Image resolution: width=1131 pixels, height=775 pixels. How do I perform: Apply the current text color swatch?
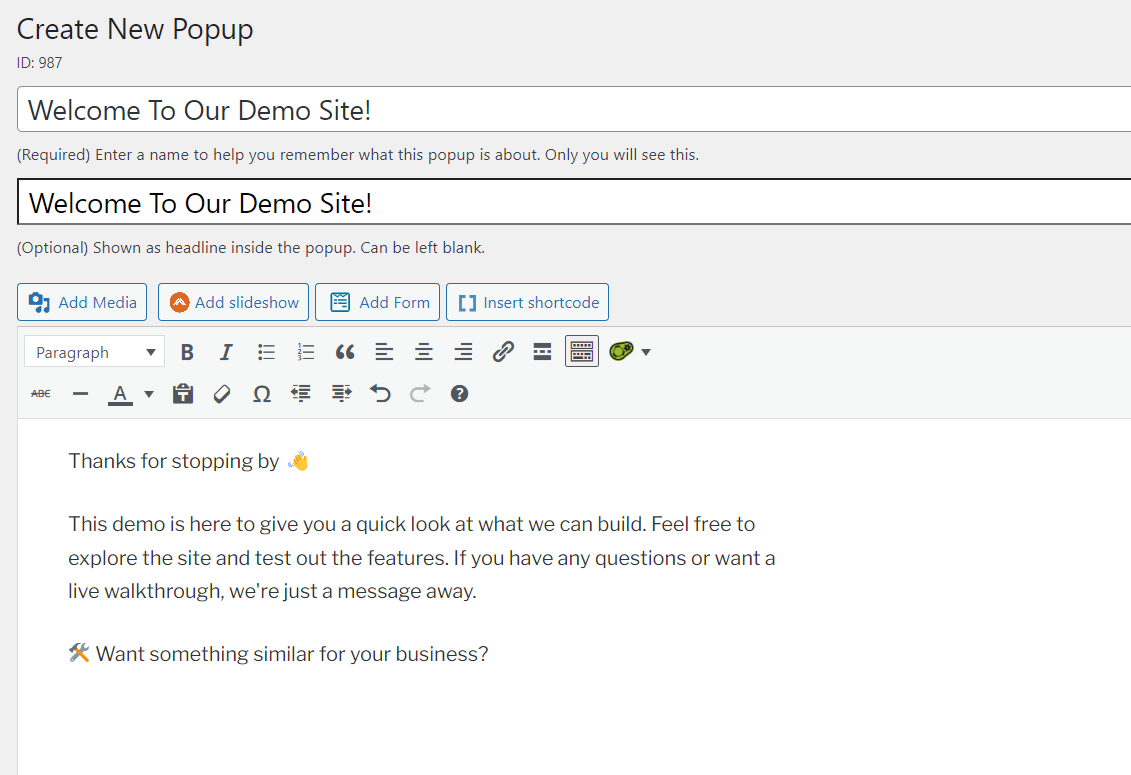pos(120,394)
